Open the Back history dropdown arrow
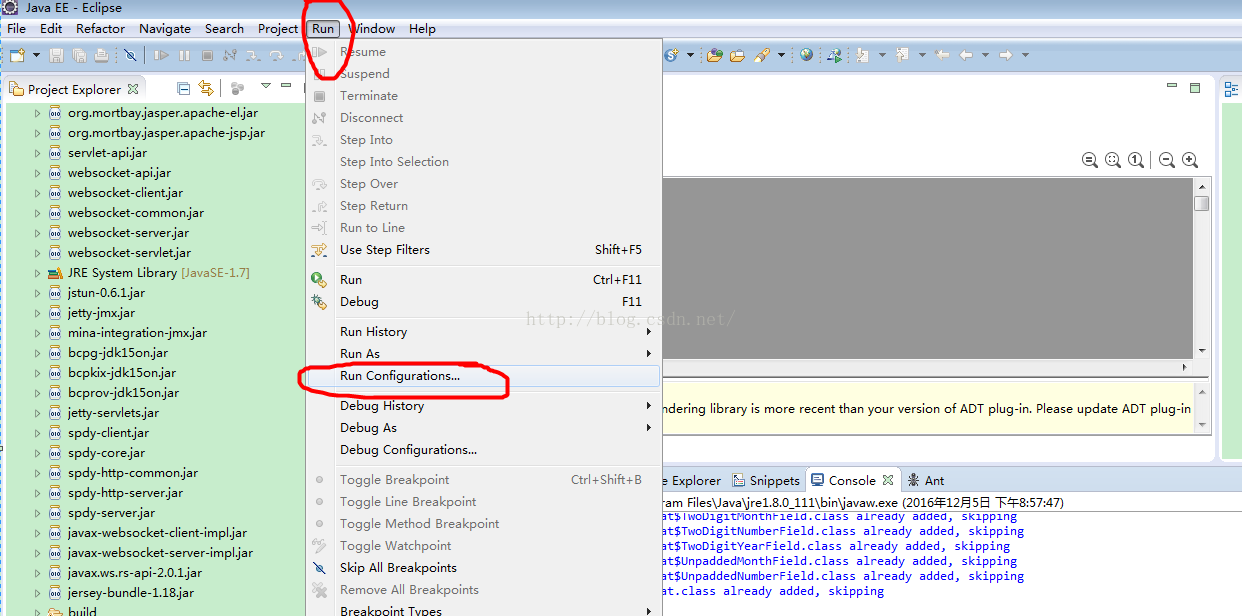This screenshot has height=616, width=1242. click(x=984, y=55)
